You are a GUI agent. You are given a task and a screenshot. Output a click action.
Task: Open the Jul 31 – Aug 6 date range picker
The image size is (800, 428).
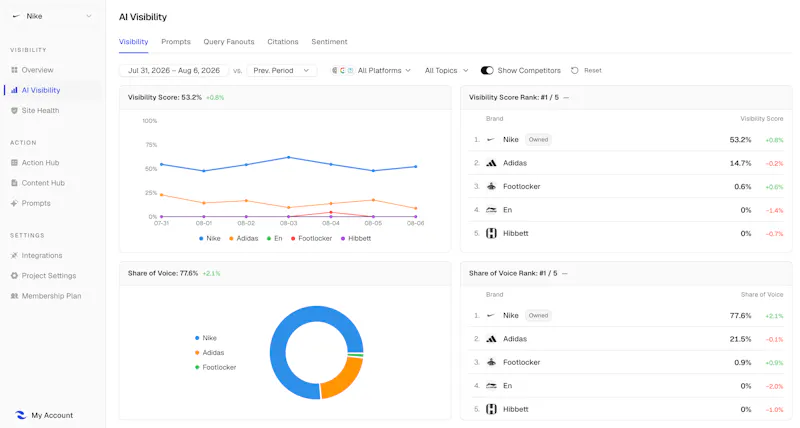[x=174, y=70]
